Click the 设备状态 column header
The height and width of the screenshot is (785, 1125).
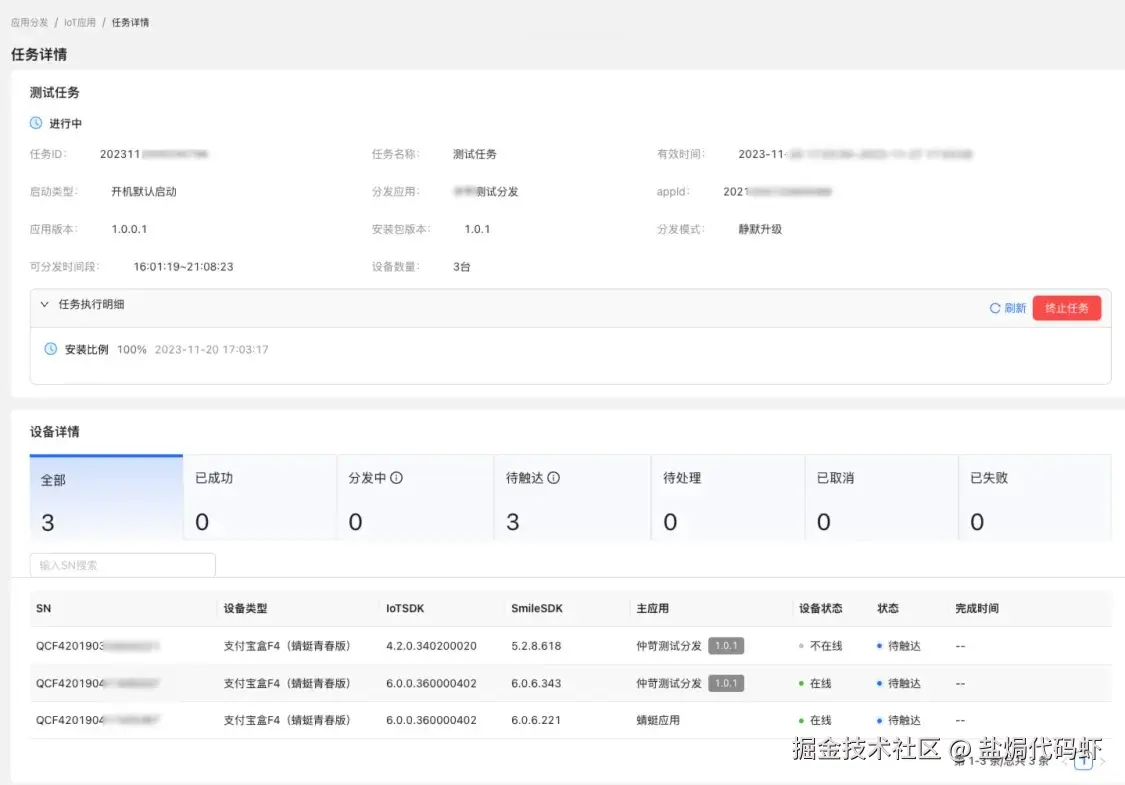(821, 608)
